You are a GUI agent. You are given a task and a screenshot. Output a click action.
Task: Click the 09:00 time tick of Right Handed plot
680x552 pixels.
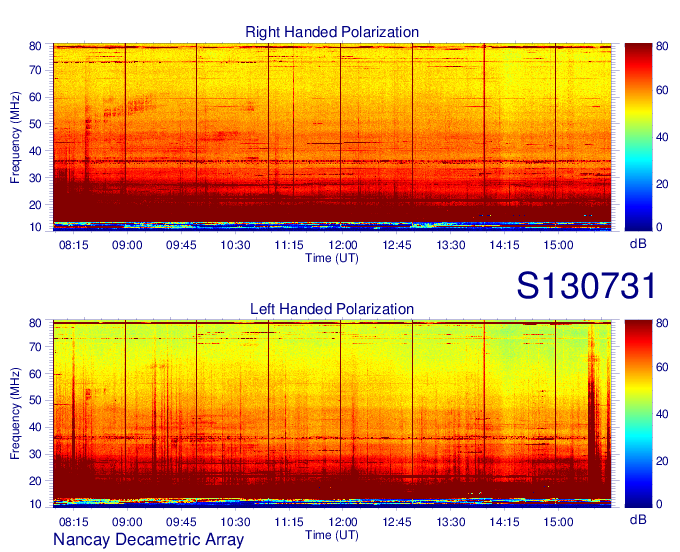(127, 245)
